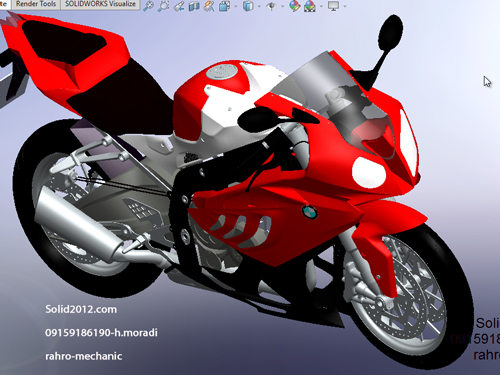Return to Previous View
This screenshot has width=500, height=375.
(x=179, y=6)
